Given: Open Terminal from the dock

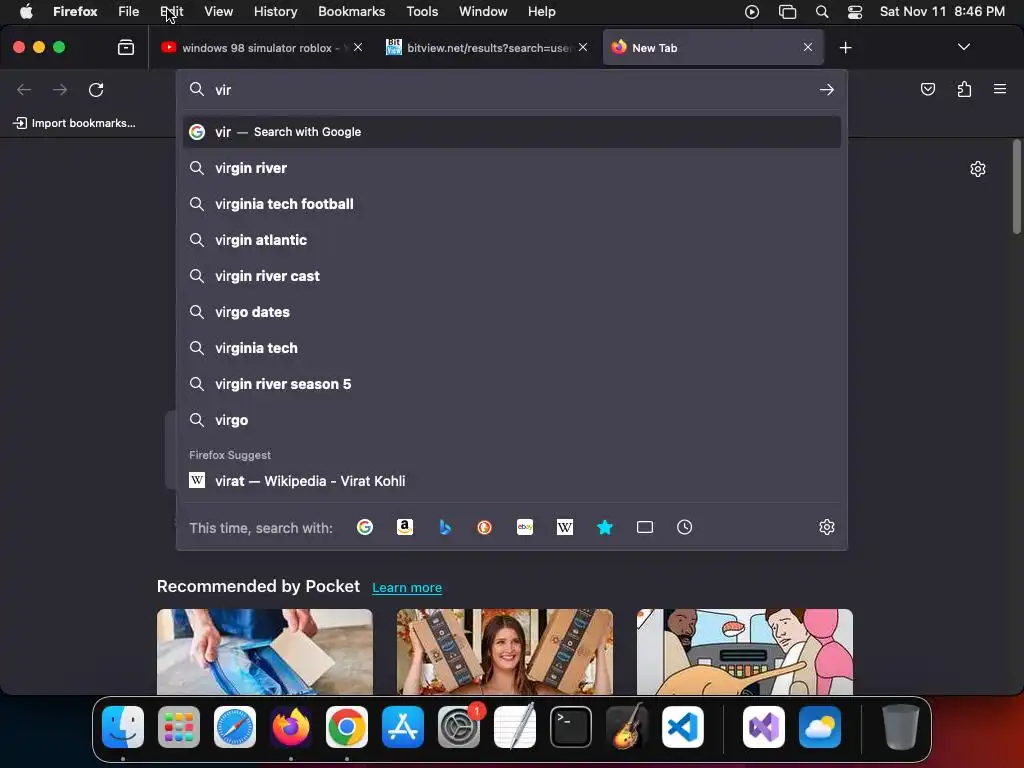Looking at the screenshot, I should pyautogui.click(x=571, y=726).
